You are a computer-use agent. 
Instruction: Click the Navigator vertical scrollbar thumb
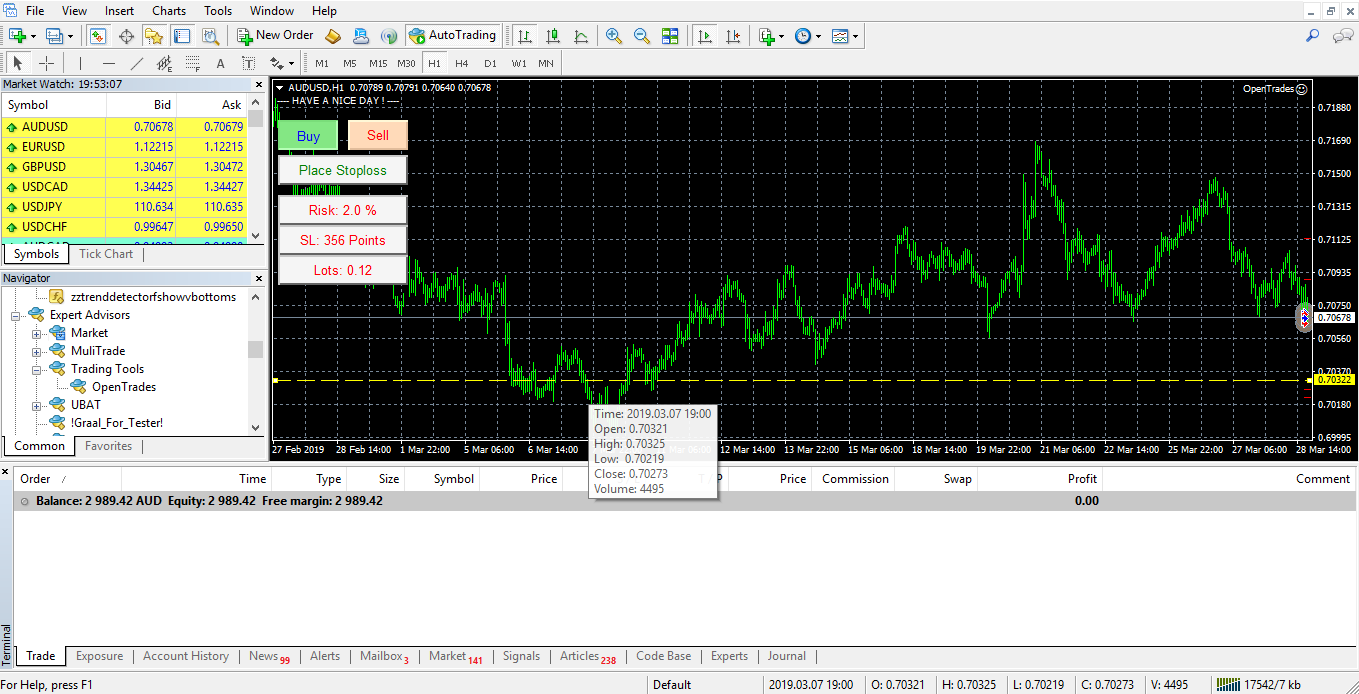click(256, 349)
